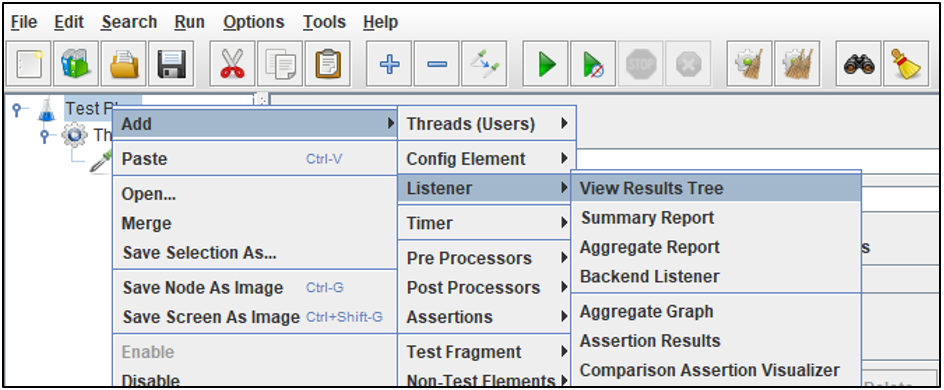Image resolution: width=944 pixels, height=390 pixels.
Task: Click the Shutdown X icon
Action: tap(688, 64)
